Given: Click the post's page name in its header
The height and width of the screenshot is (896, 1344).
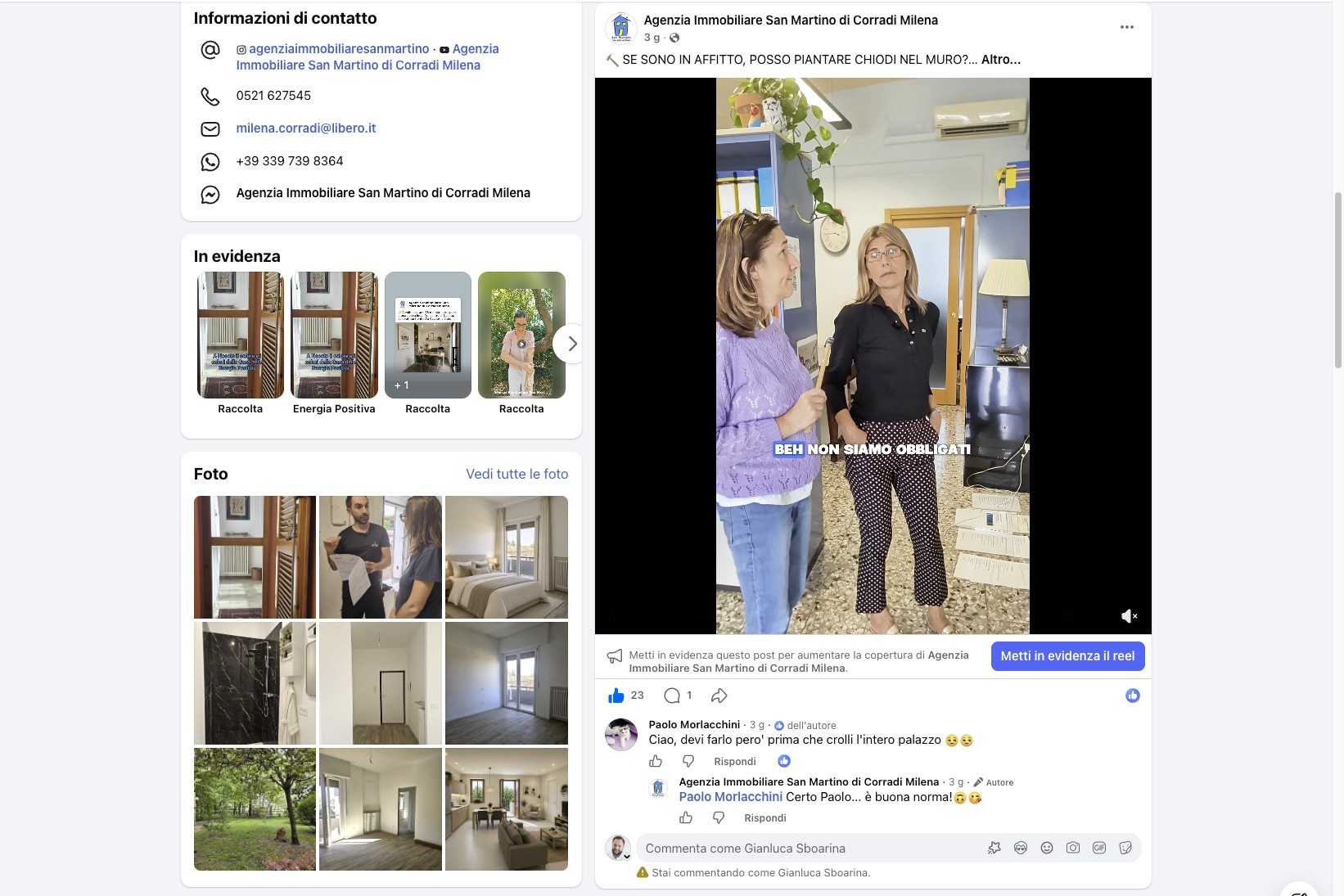Looking at the screenshot, I should [791, 20].
